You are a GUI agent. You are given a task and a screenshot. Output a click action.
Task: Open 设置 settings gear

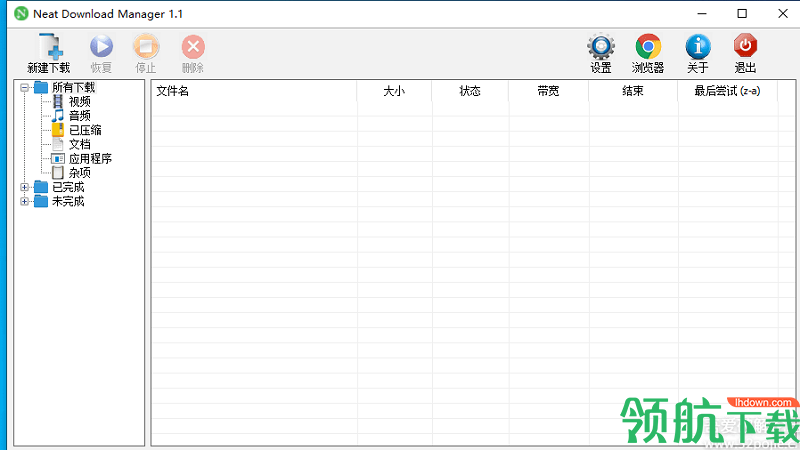click(601, 46)
